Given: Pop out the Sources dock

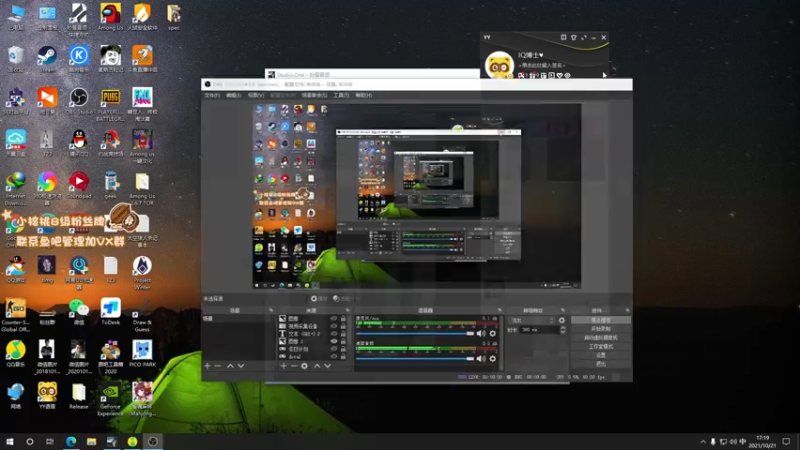Looking at the screenshot, I should point(347,310).
